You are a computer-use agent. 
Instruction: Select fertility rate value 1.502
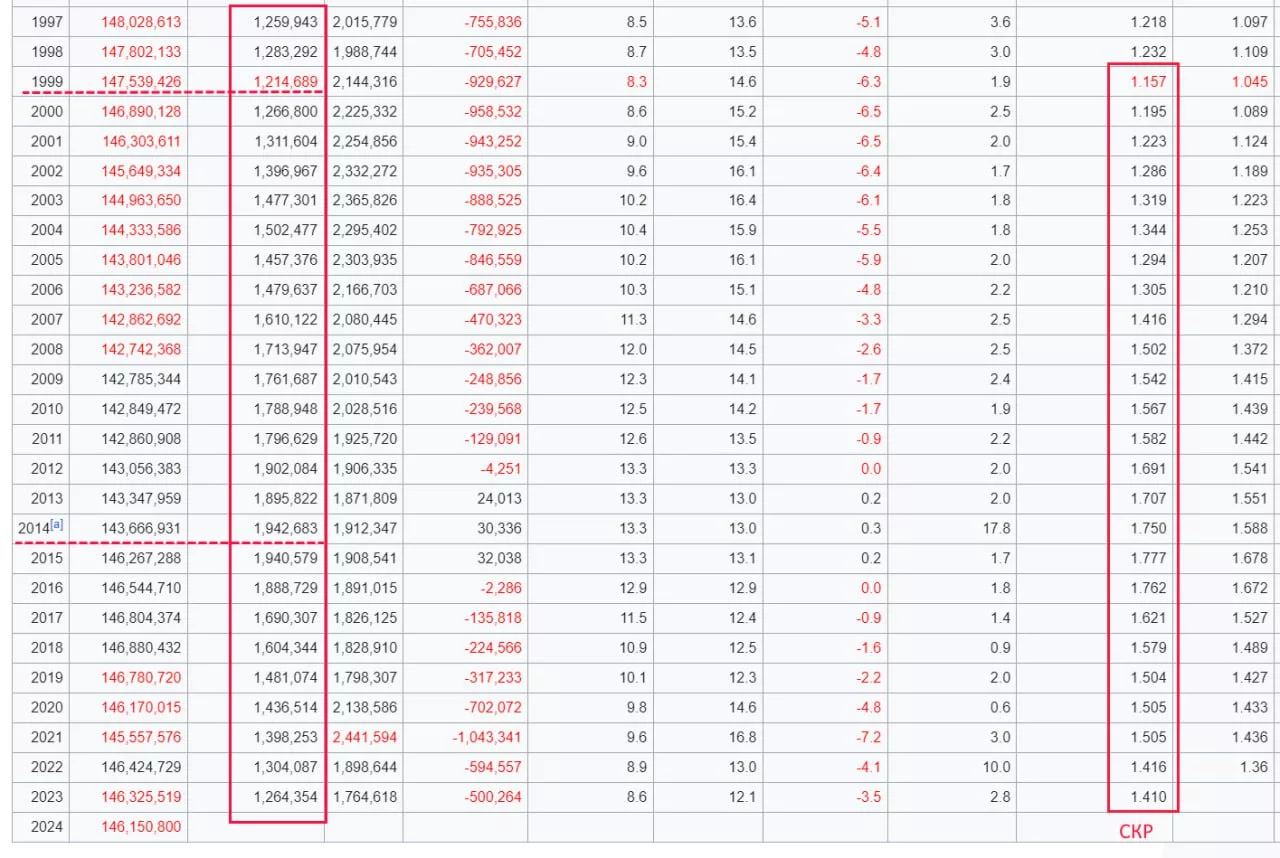(x=1148, y=349)
